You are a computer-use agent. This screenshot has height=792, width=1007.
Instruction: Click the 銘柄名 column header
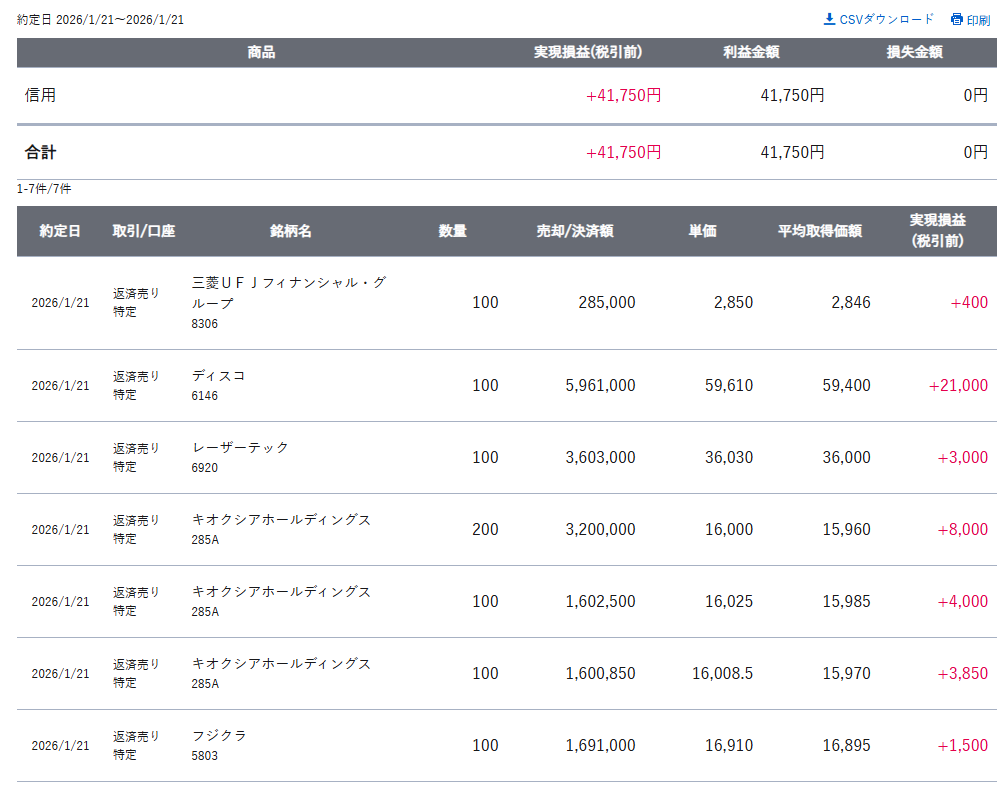(290, 231)
